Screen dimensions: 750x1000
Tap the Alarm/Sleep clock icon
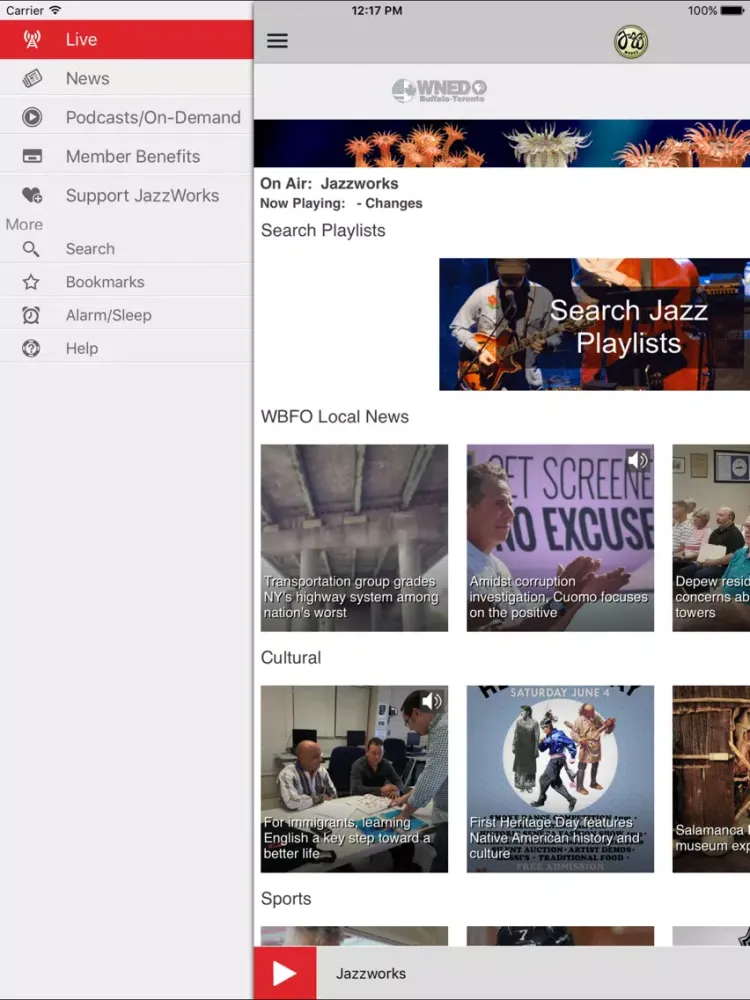31,315
